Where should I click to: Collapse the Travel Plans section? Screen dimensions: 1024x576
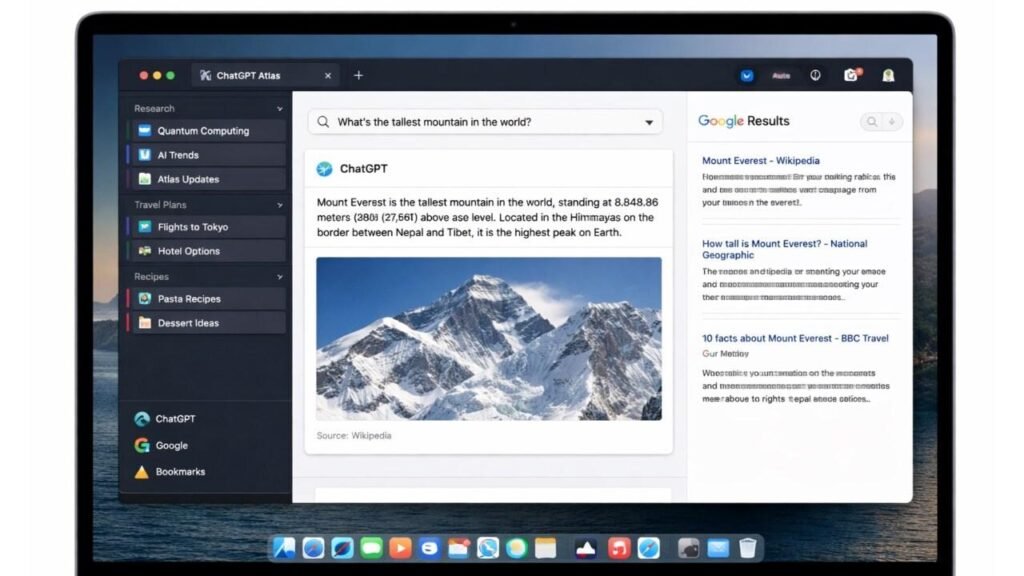coord(280,205)
